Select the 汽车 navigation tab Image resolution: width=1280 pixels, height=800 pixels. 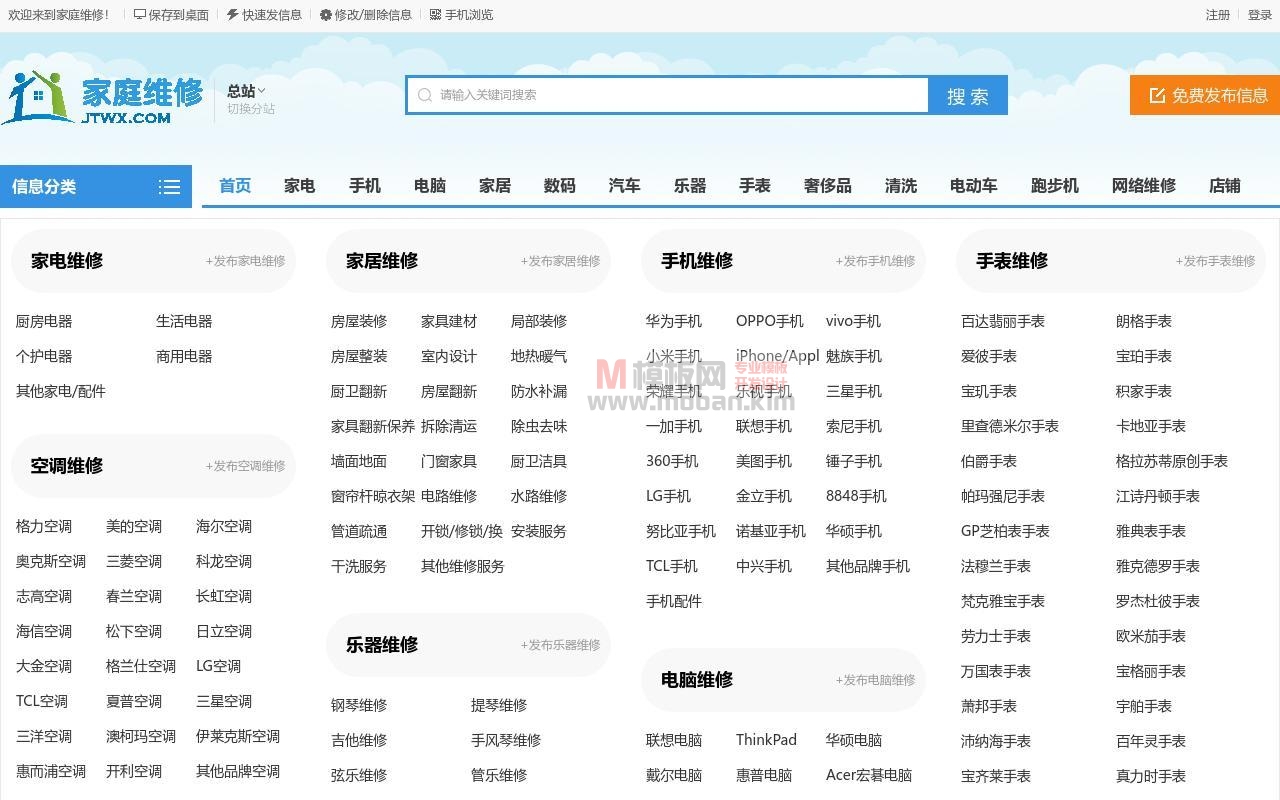coord(625,186)
